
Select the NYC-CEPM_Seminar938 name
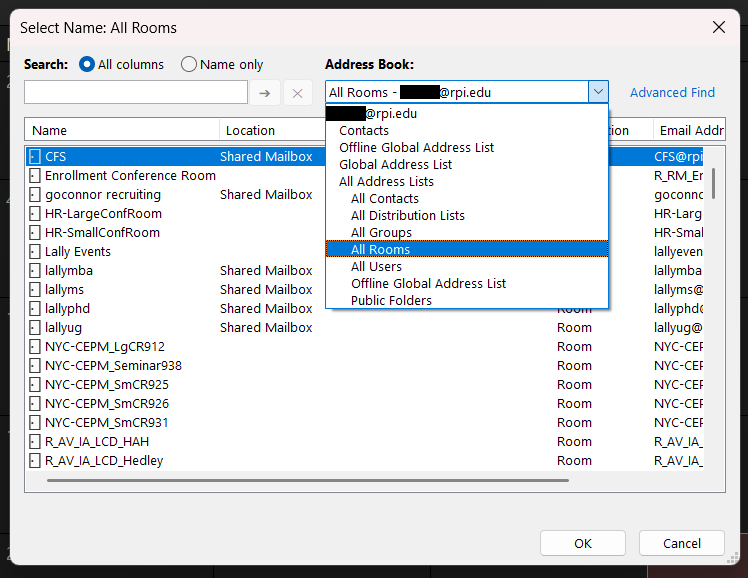113,366
